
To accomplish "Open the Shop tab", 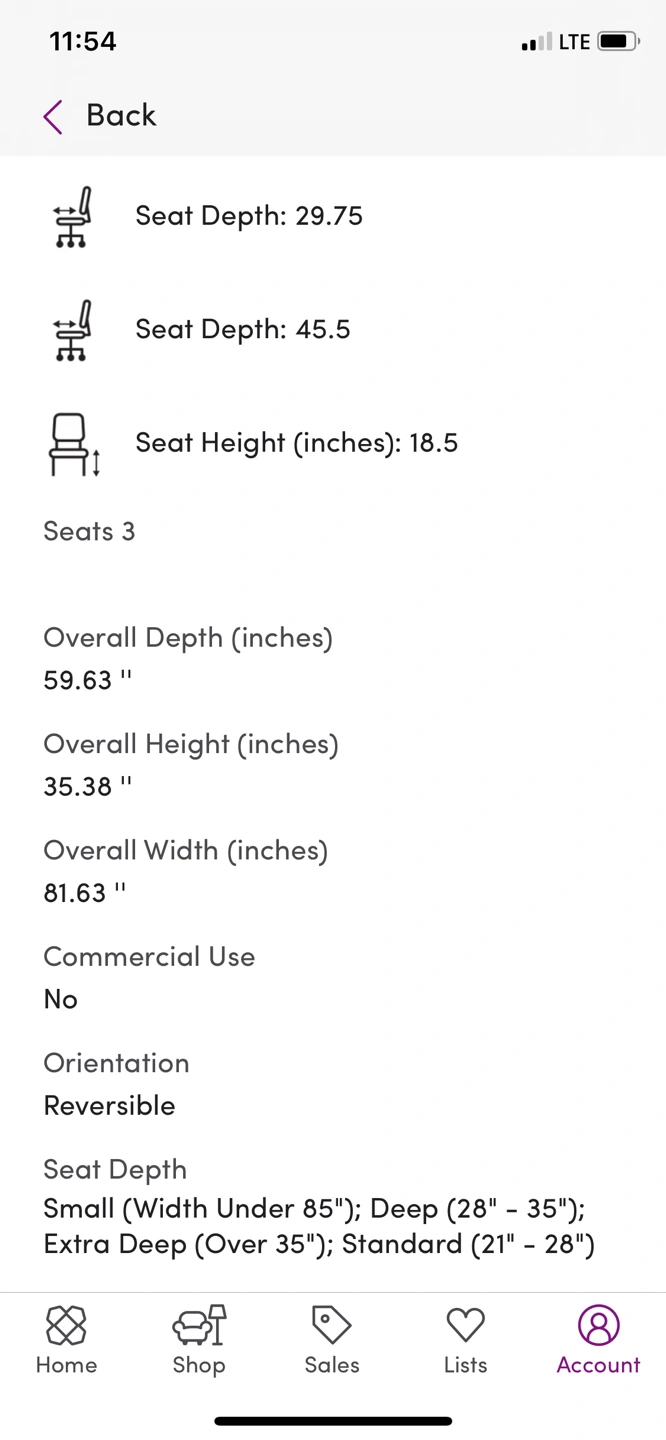I will click(x=199, y=1340).
